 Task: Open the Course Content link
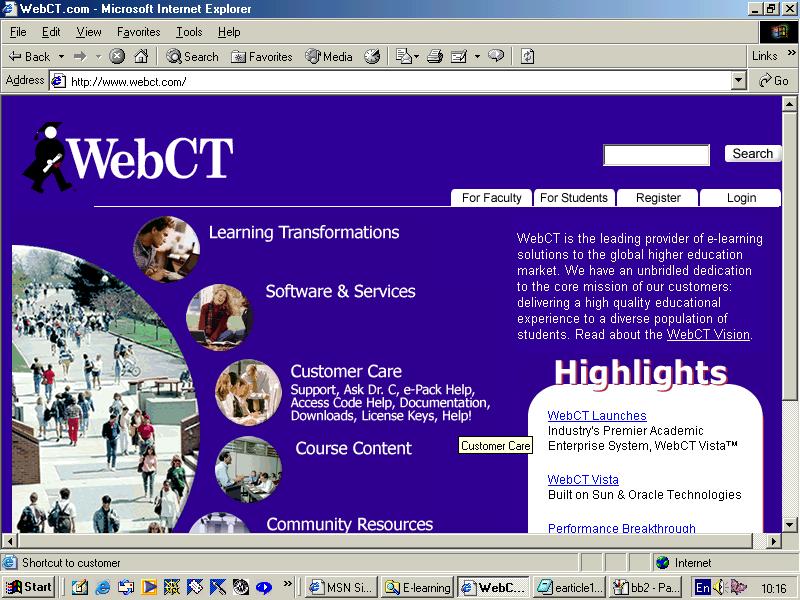354,448
